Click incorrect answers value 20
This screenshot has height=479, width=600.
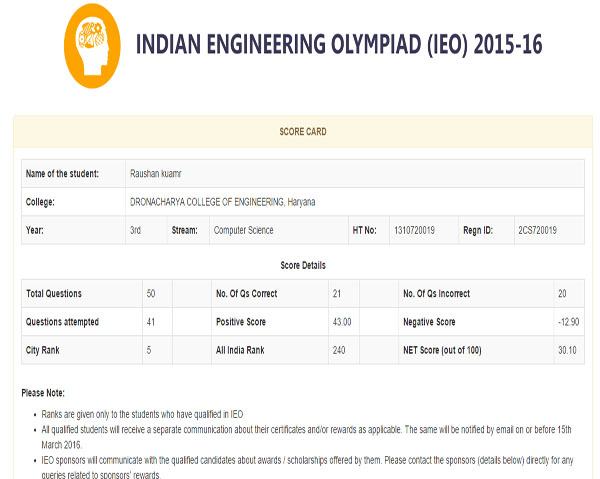(562, 294)
